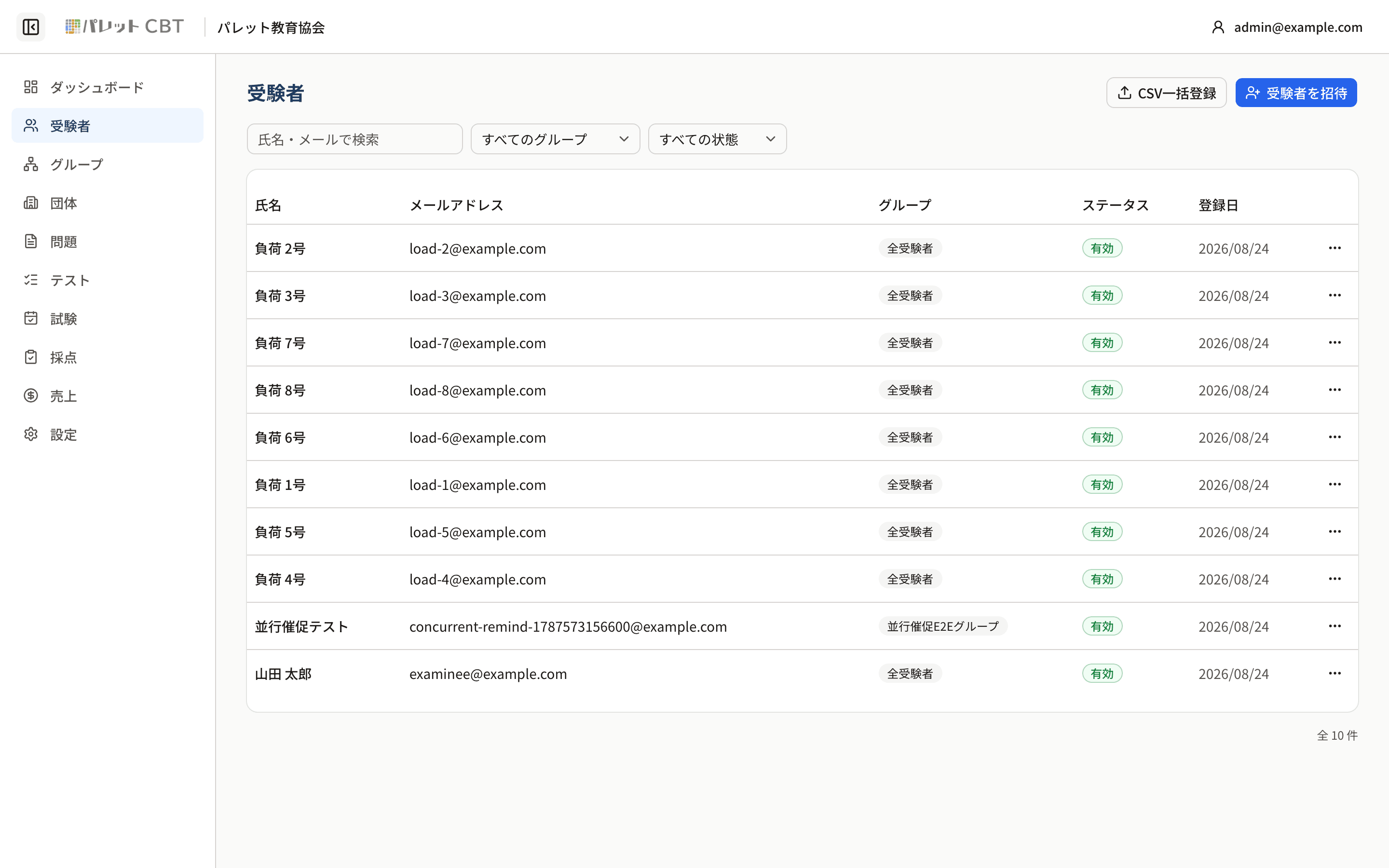This screenshot has width=1389, height=868.
Task: Focus the 氏名・メールで検索 search field
Action: (354, 139)
